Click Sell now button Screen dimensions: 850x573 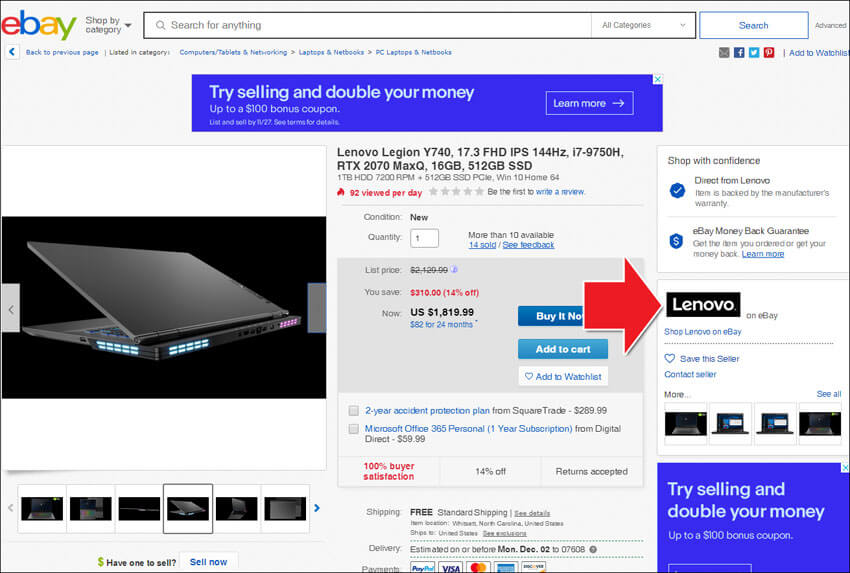(x=208, y=562)
